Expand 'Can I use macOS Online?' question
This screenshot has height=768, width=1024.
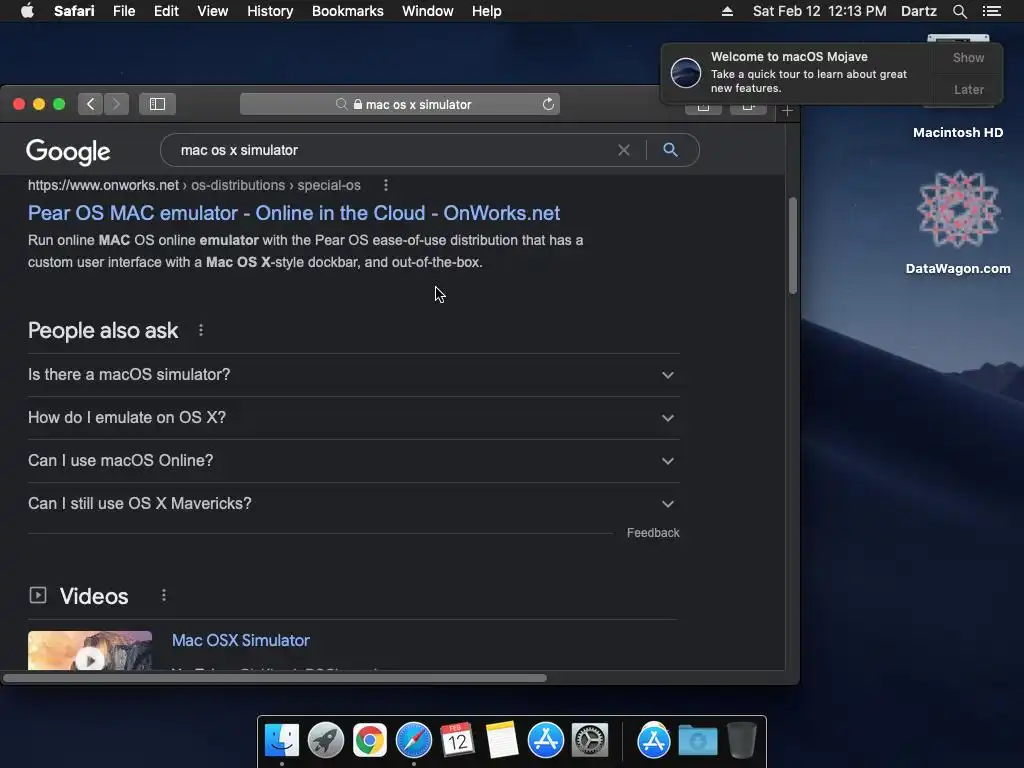click(x=353, y=461)
